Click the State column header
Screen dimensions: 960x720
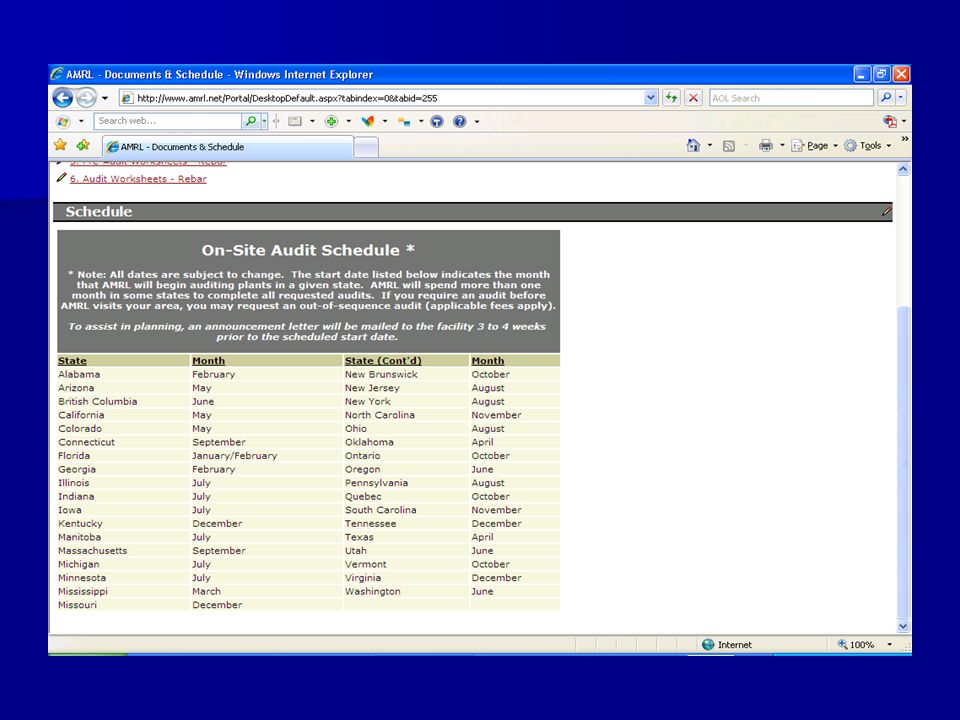72,361
